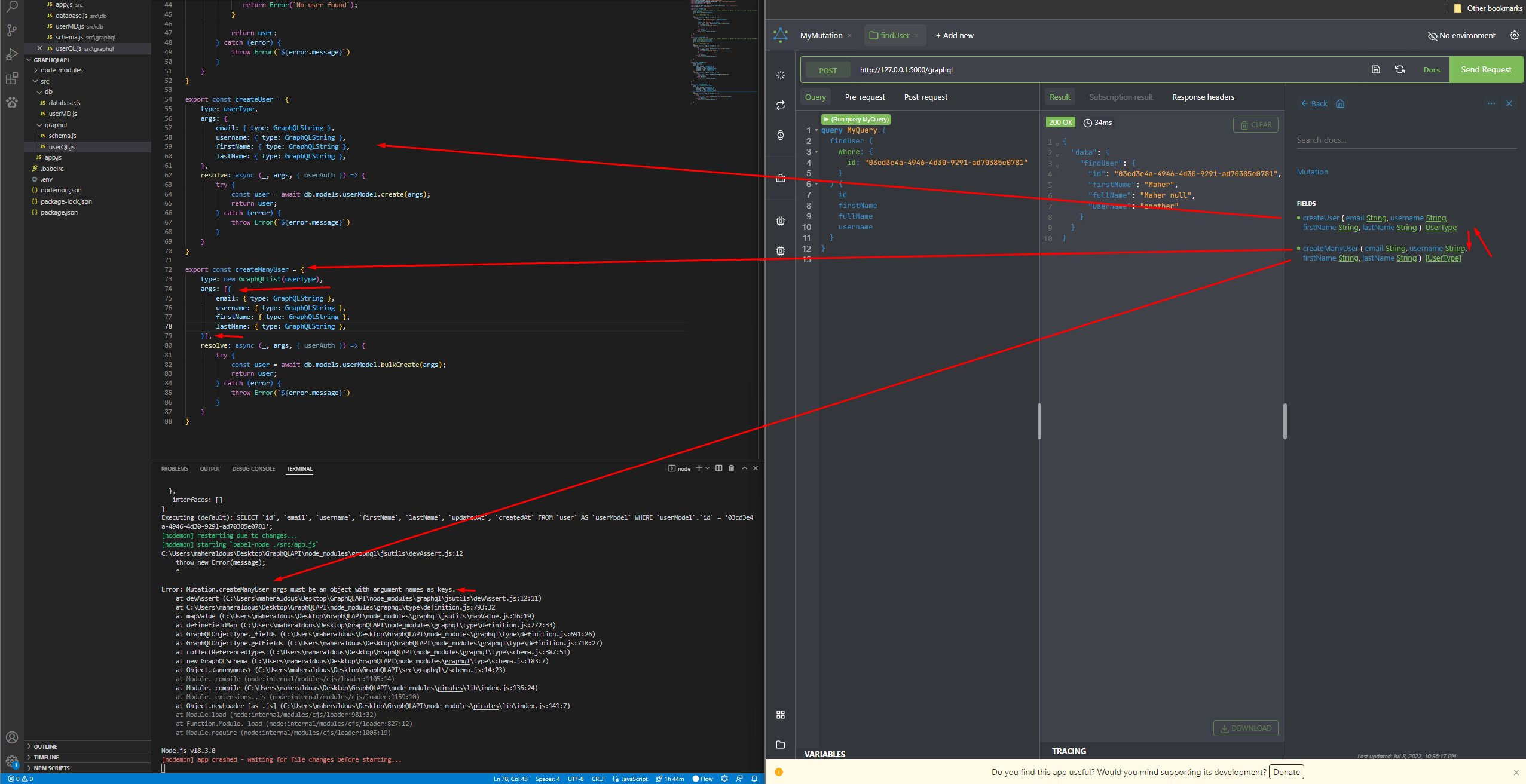Toggle the No environment dropdown
The width and height of the screenshot is (1526, 784).
click(x=1463, y=35)
